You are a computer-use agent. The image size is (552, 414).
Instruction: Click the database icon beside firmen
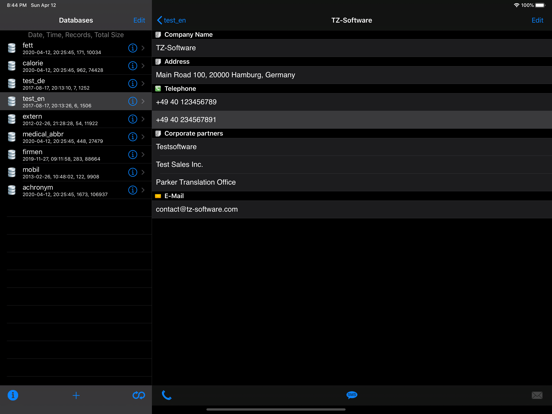12,155
